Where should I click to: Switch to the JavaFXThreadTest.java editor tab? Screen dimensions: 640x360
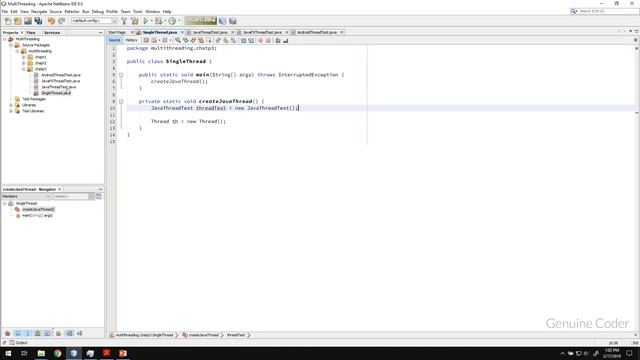point(262,32)
